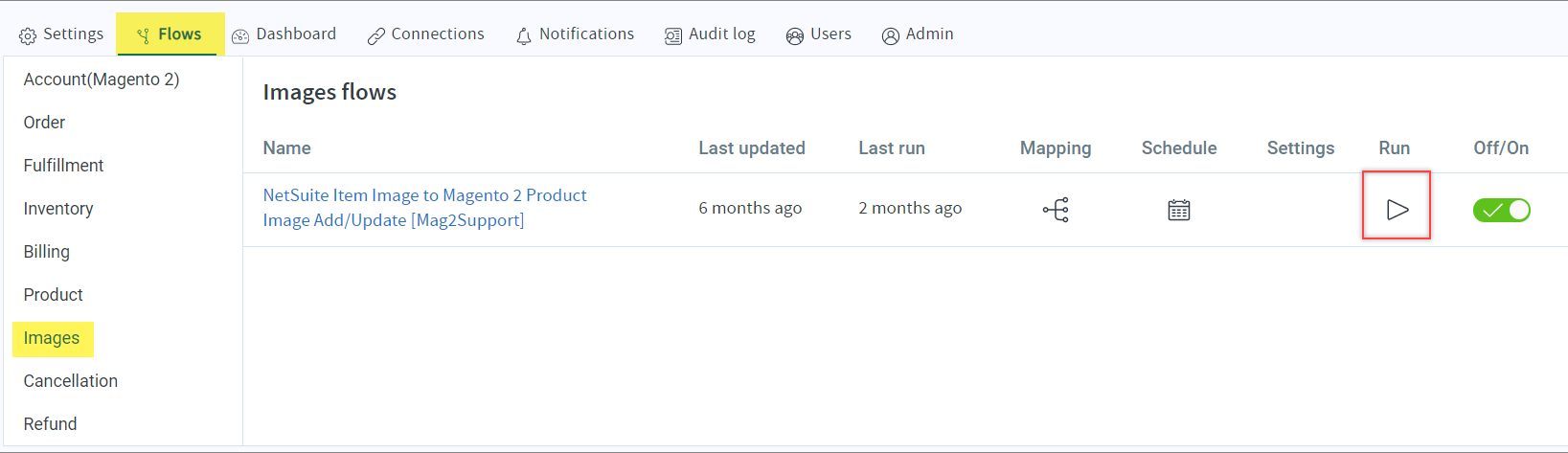Screen dimensions: 1568x453
Task: Open the Admin tab
Action: pos(918,34)
